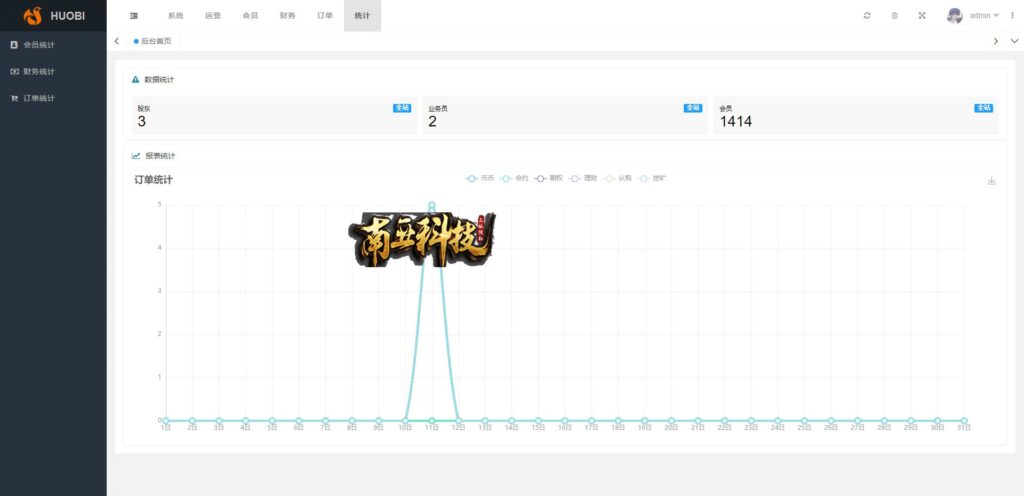The image size is (1024, 496).
Task: Click the 报表统计 section title
Action: 159,156
